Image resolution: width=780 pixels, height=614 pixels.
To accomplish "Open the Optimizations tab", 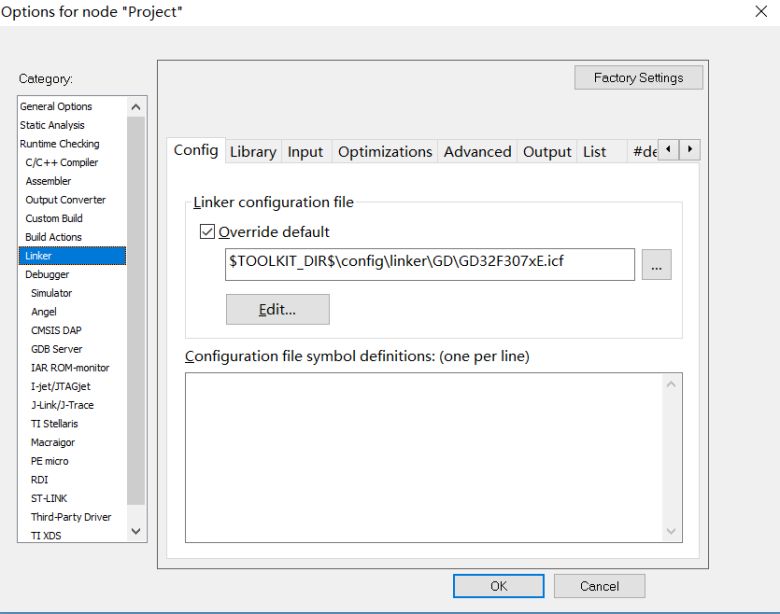I will (385, 151).
